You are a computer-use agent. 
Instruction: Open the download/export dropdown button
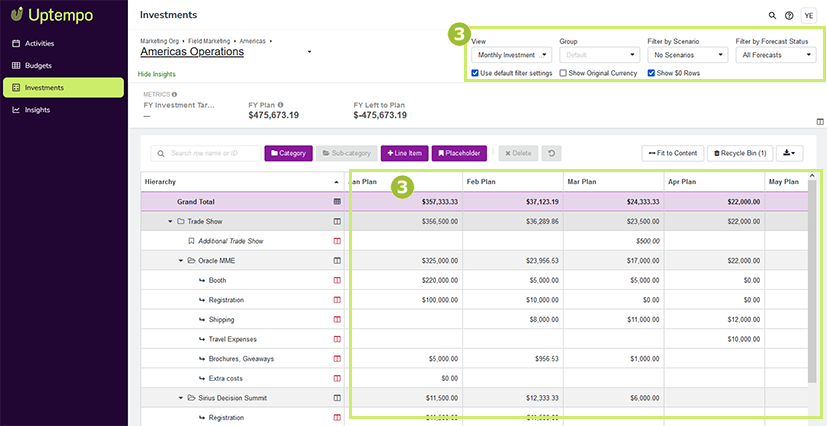coord(790,153)
